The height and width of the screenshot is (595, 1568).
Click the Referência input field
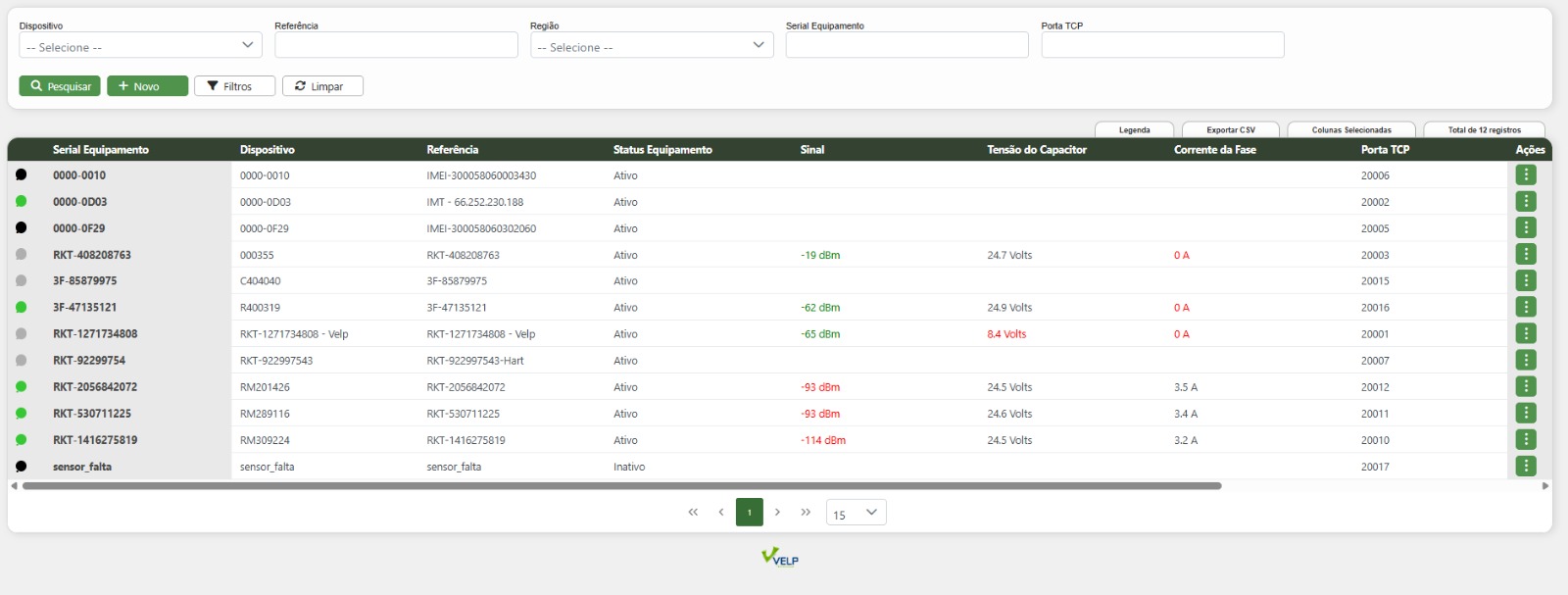click(396, 45)
